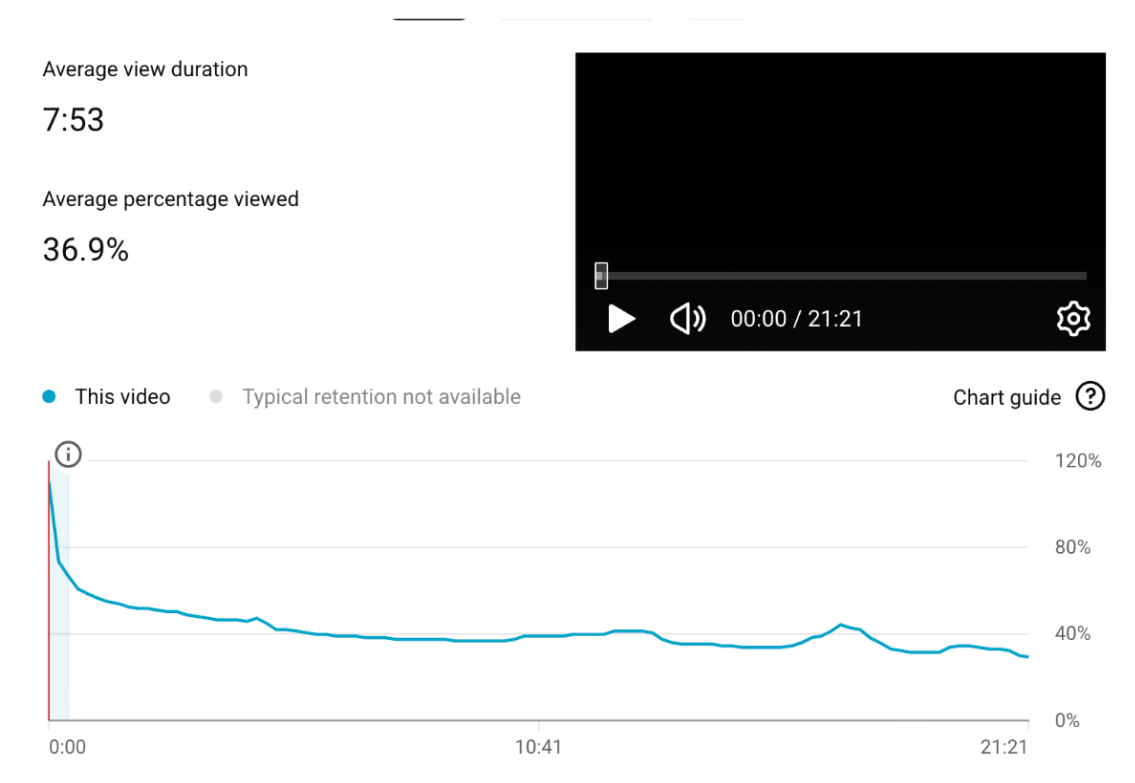Click the blue This video legend dot

[49, 397]
